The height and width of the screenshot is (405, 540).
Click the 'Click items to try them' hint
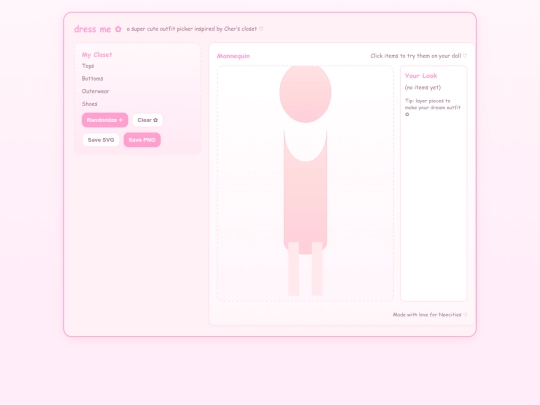418,56
